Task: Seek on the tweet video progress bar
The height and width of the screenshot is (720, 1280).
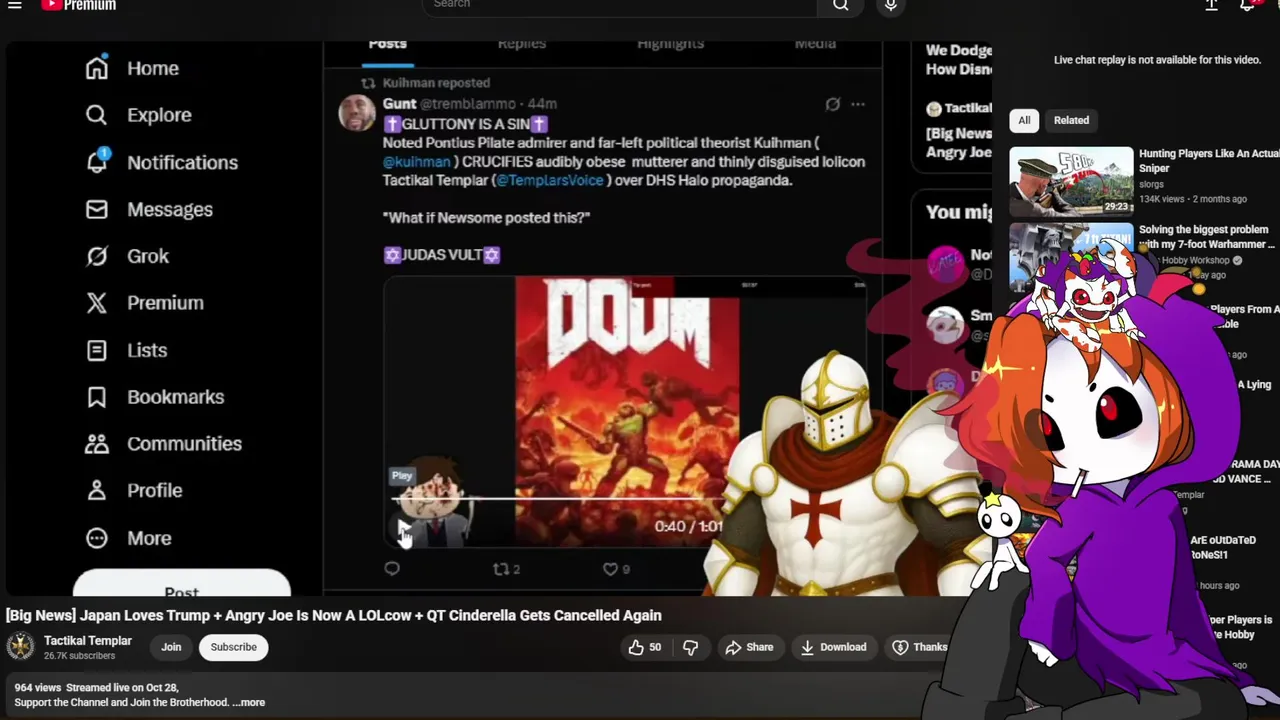Action: pos(558,498)
